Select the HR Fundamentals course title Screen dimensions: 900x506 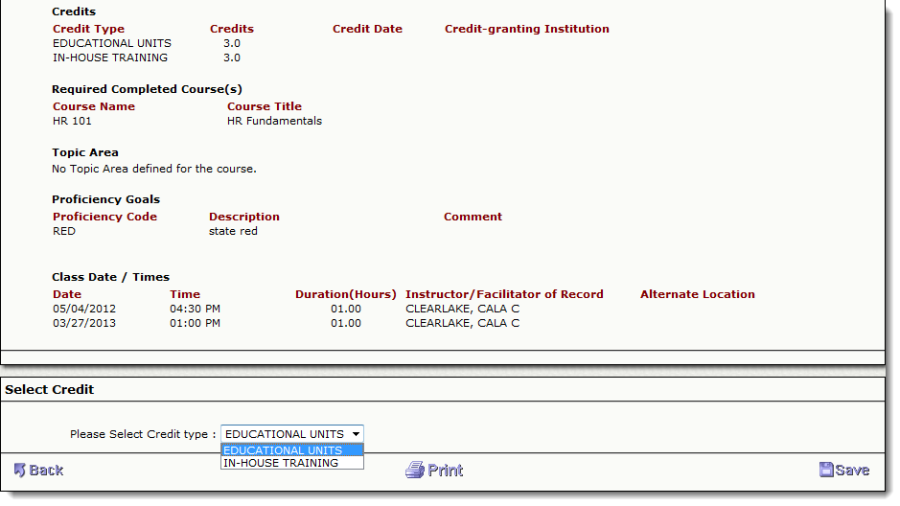[x=274, y=121]
